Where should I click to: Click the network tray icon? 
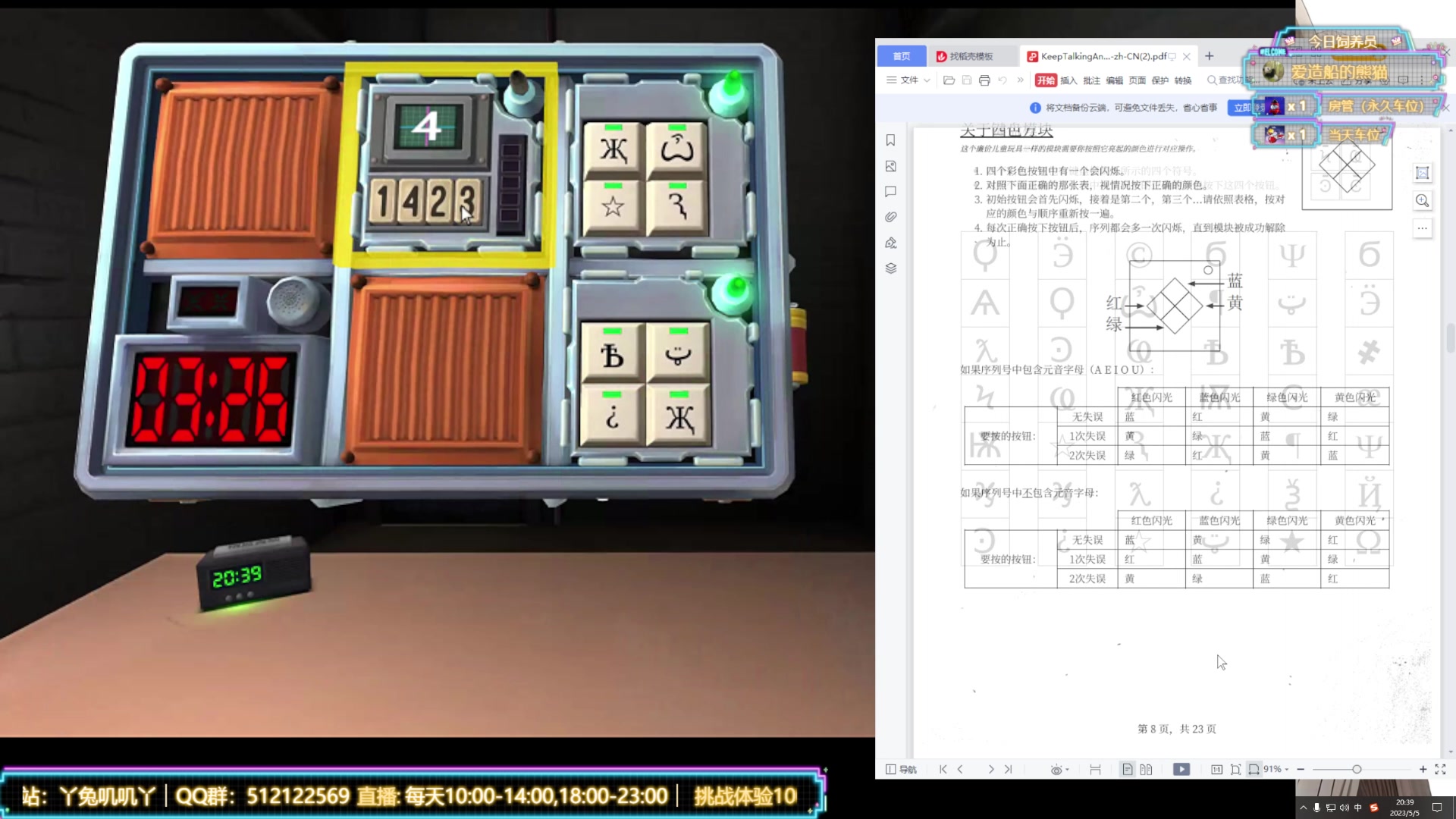(1331, 808)
